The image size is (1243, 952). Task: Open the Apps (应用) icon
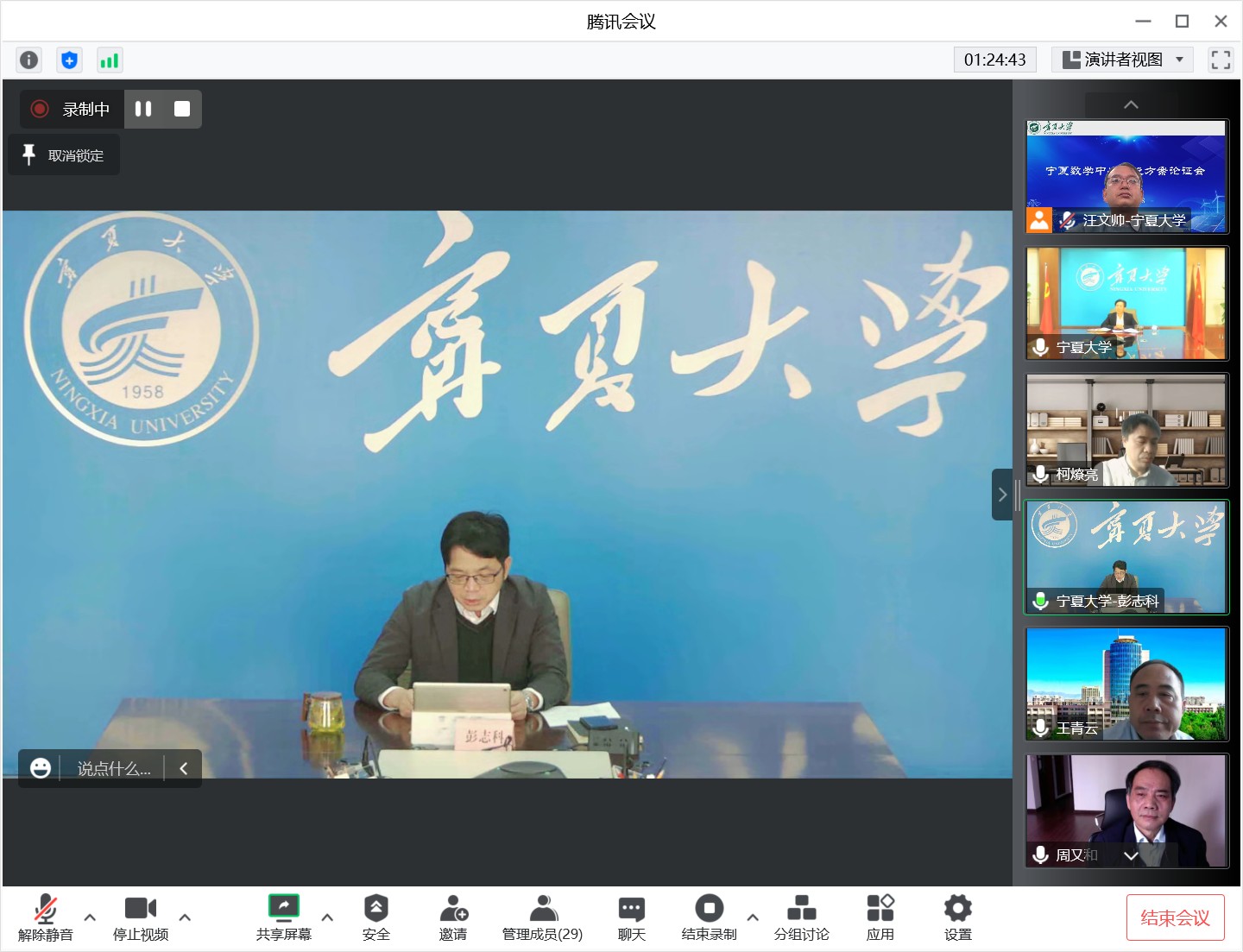click(x=880, y=917)
